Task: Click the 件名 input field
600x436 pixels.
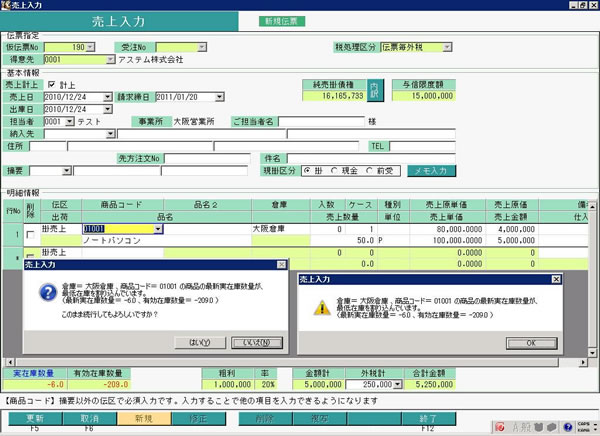Action: coord(372,158)
